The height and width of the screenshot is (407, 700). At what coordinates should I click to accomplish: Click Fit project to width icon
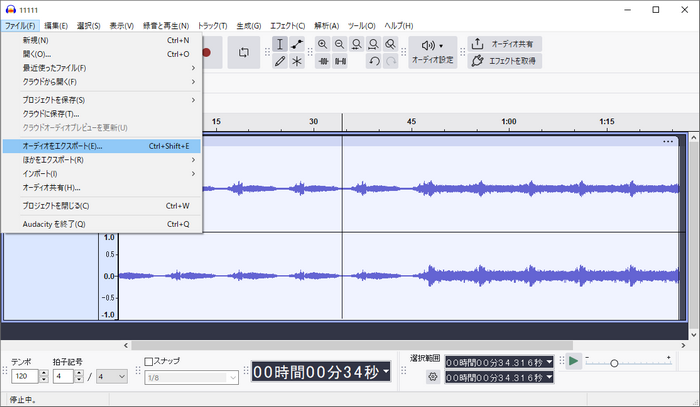coord(374,44)
